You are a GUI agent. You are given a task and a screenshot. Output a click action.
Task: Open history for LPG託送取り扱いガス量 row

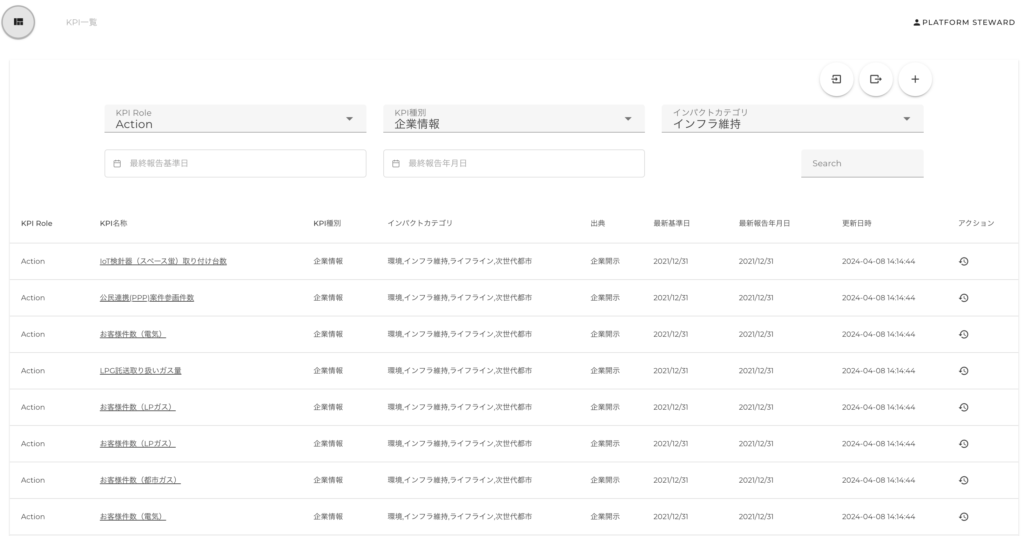pos(963,371)
